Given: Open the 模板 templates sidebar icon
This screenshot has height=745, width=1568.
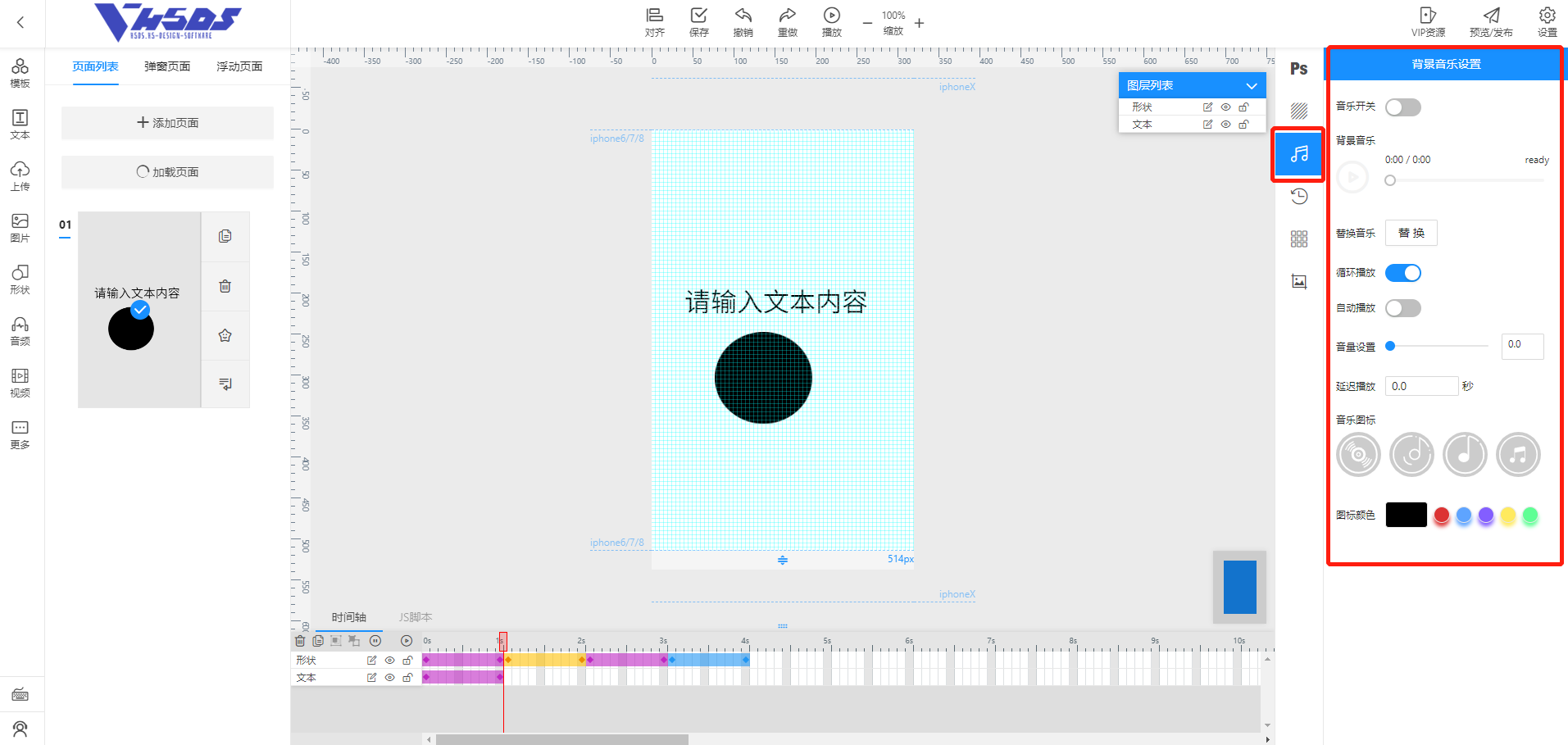Looking at the screenshot, I should coord(20,73).
